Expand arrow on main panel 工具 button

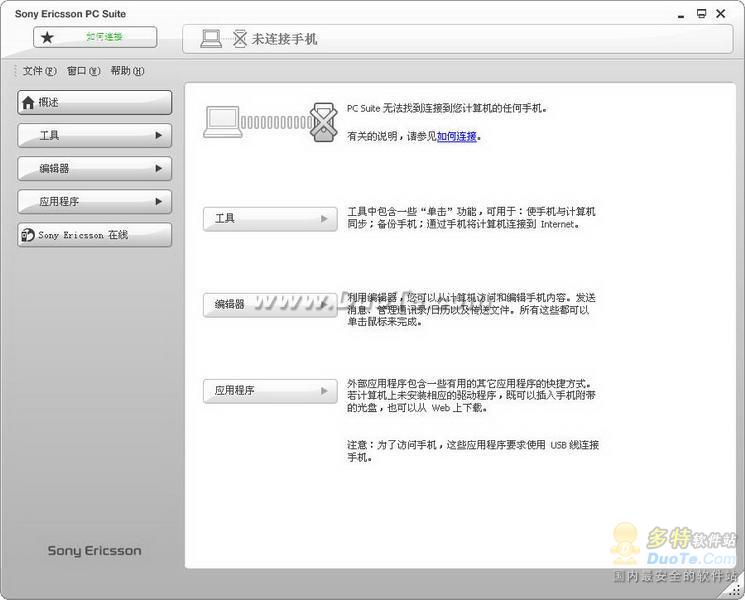(324, 219)
